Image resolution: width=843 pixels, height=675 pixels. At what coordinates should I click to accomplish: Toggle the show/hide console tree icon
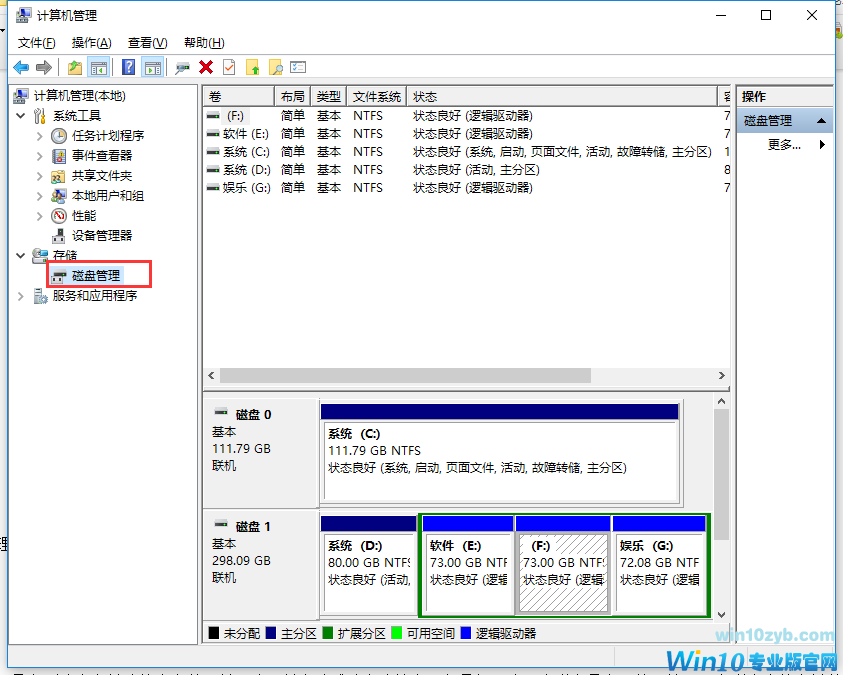coord(98,67)
